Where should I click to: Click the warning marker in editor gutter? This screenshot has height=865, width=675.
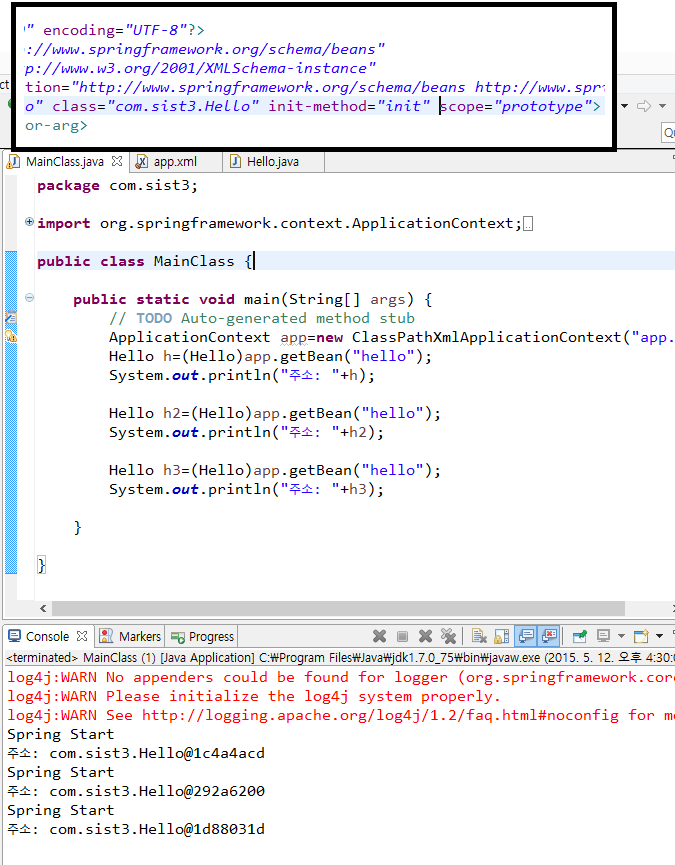click(11, 337)
